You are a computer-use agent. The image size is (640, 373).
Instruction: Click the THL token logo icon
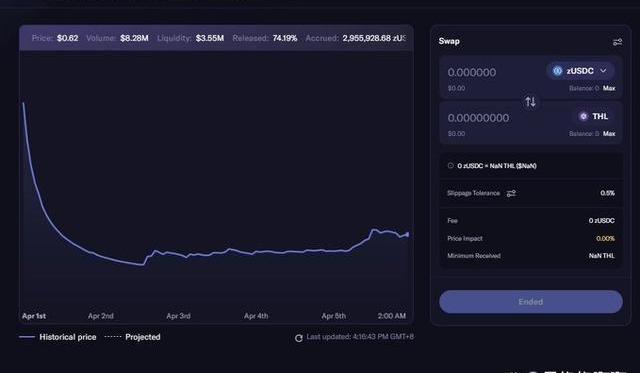coord(584,116)
